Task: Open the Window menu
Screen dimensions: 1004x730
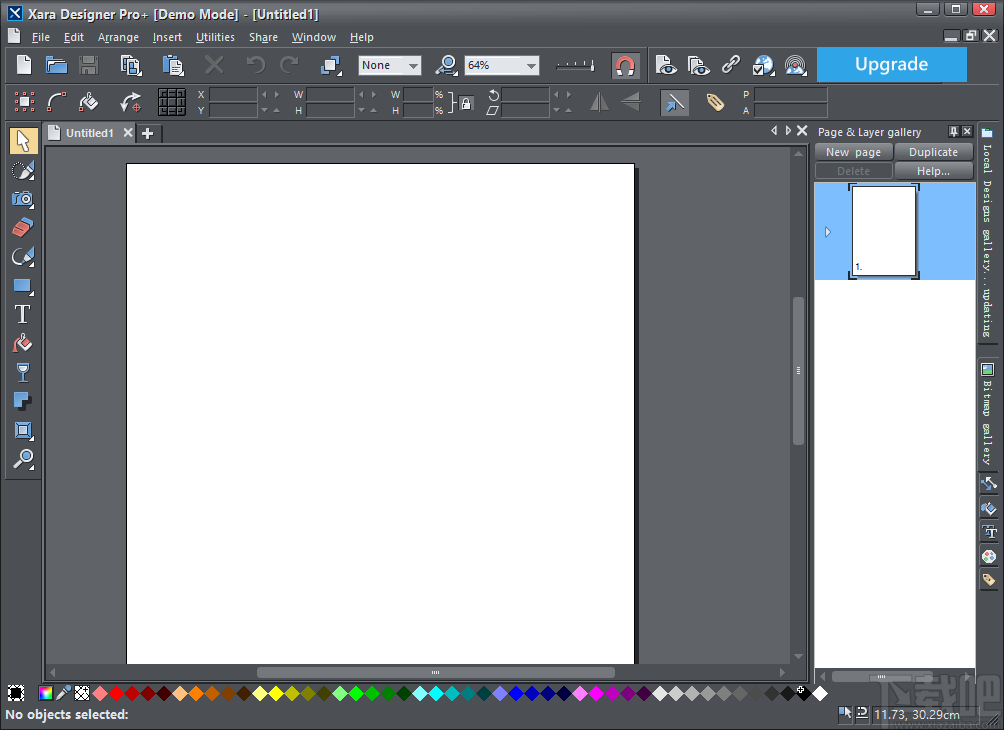Action: click(x=314, y=37)
